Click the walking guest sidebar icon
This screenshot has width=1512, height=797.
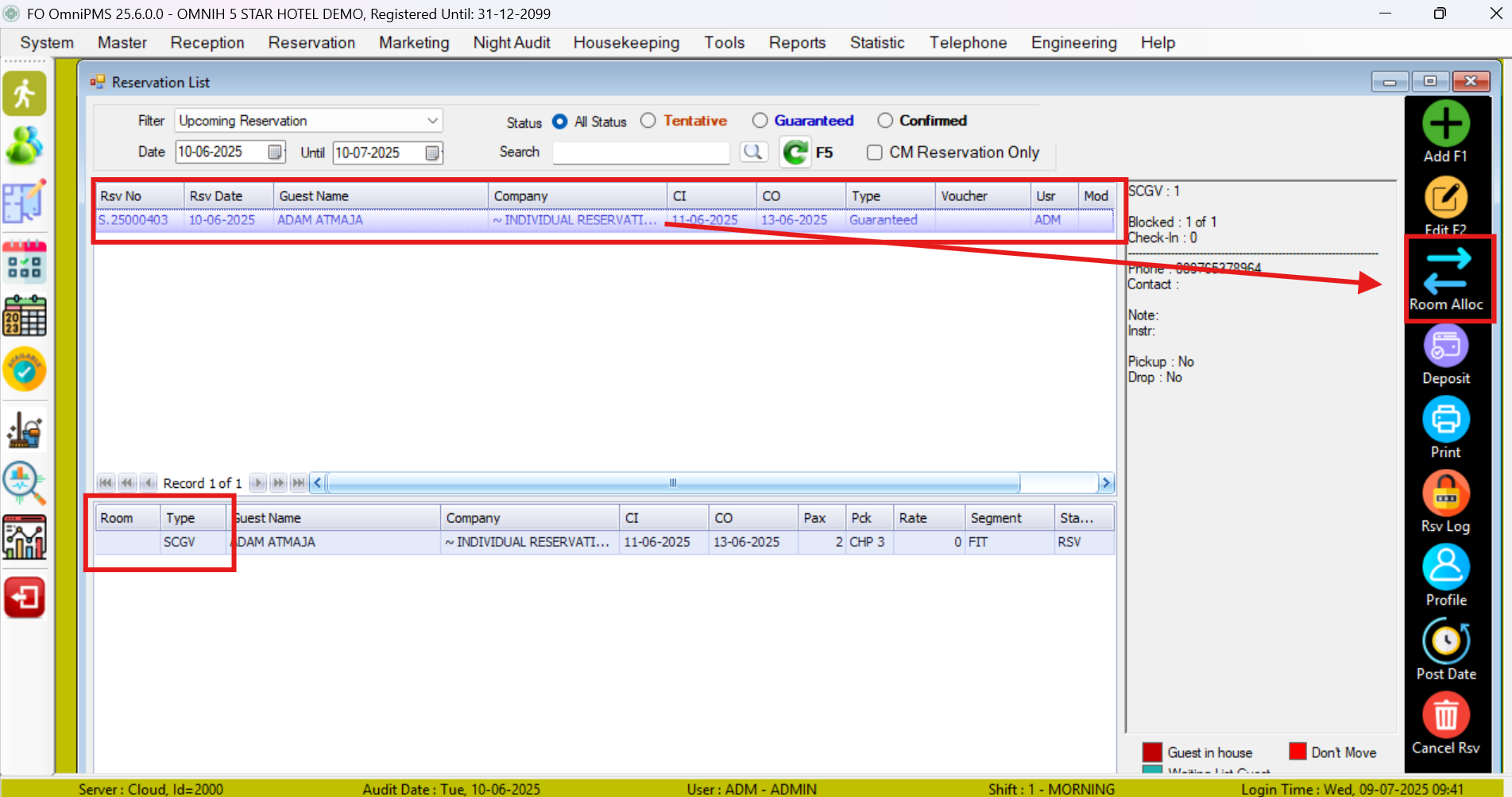tap(25, 94)
